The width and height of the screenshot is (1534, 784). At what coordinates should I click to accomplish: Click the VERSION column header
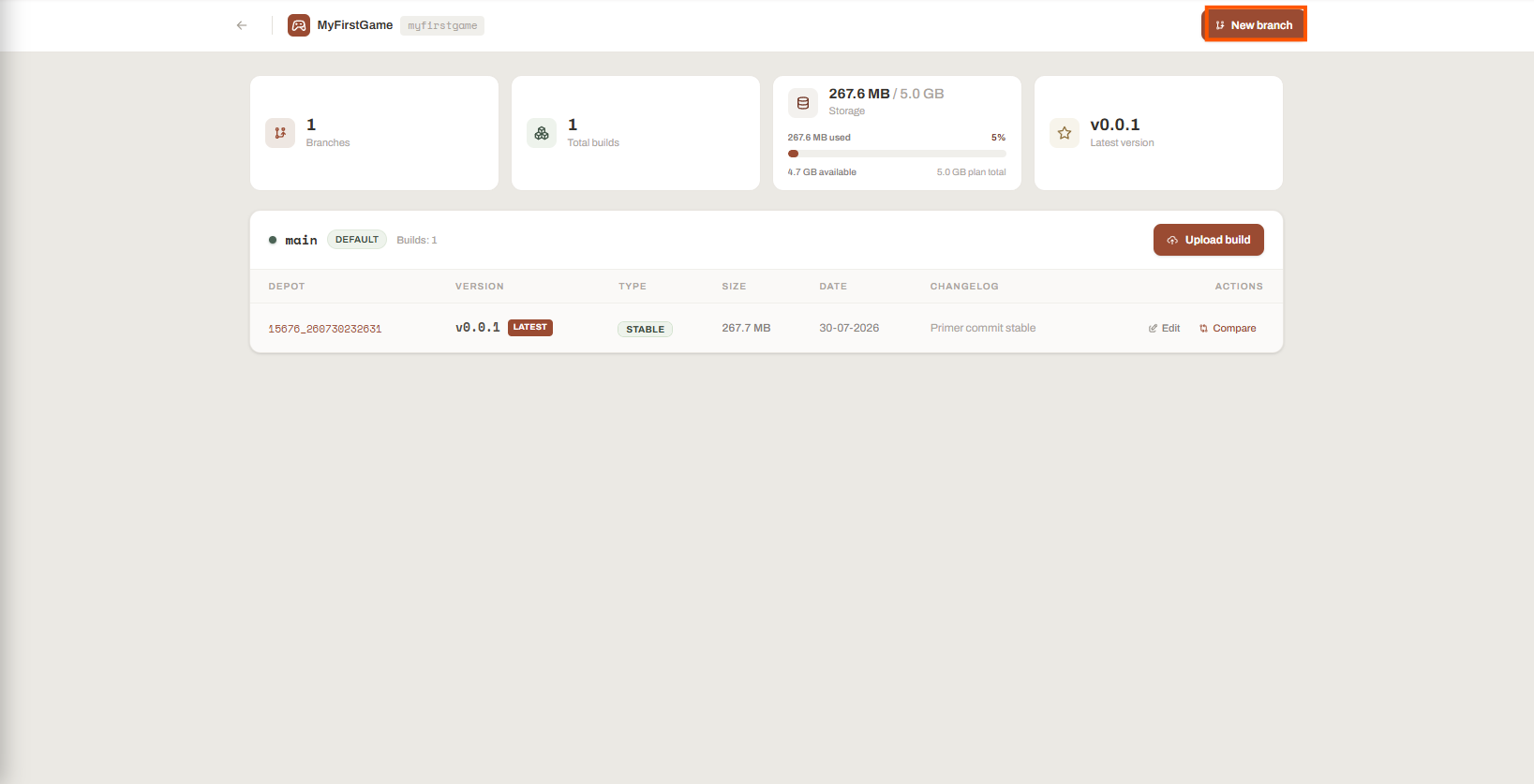coord(480,287)
